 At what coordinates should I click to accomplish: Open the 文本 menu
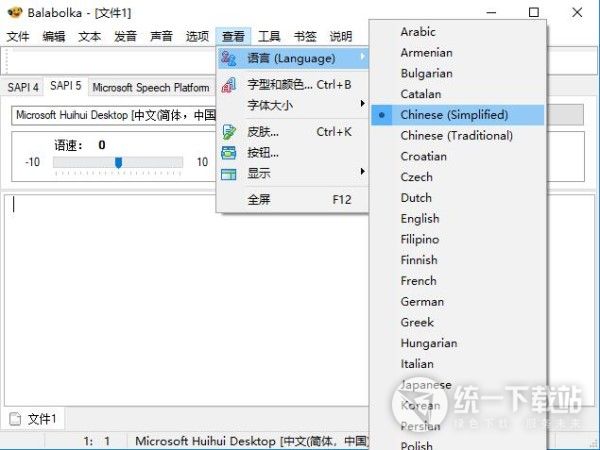pos(90,36)
